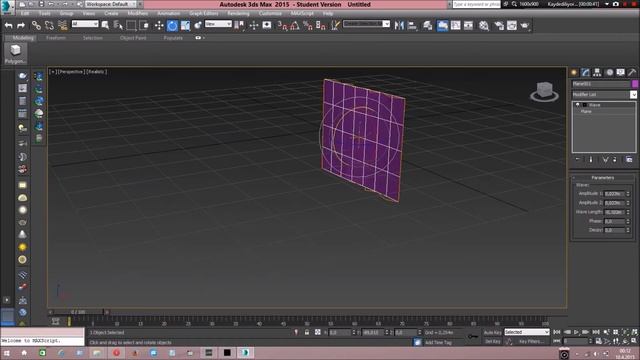The width and height of the screenshot is (640, 360).
Task: Click Play Animation button
Action: pyautogui.click(x=576, y=332)
